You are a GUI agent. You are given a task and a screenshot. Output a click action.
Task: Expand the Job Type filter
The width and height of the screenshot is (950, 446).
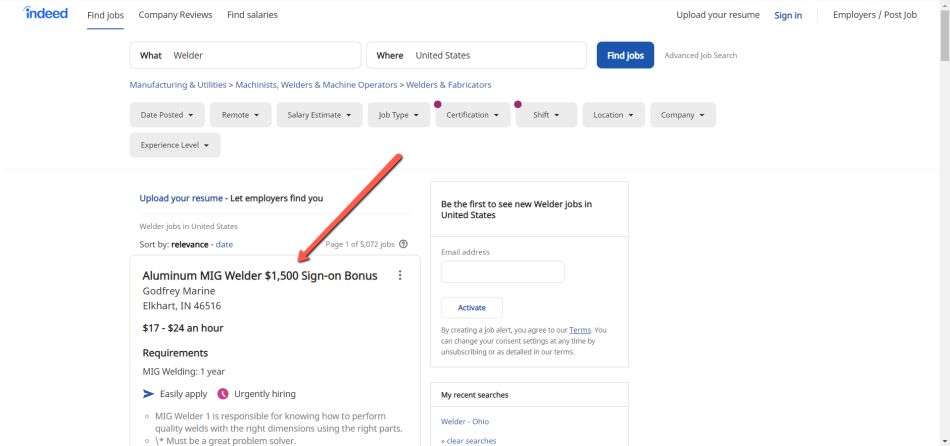[399, 115]
